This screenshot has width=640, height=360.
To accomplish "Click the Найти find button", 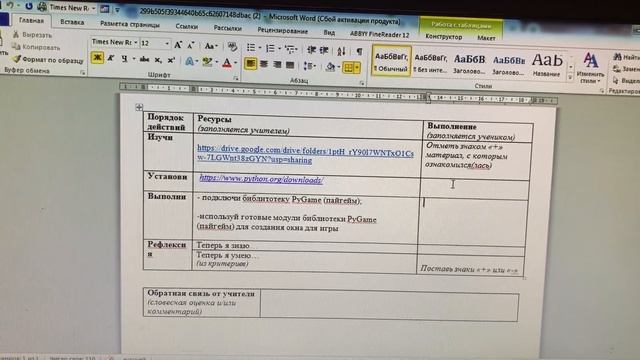I will coord(627,58).
